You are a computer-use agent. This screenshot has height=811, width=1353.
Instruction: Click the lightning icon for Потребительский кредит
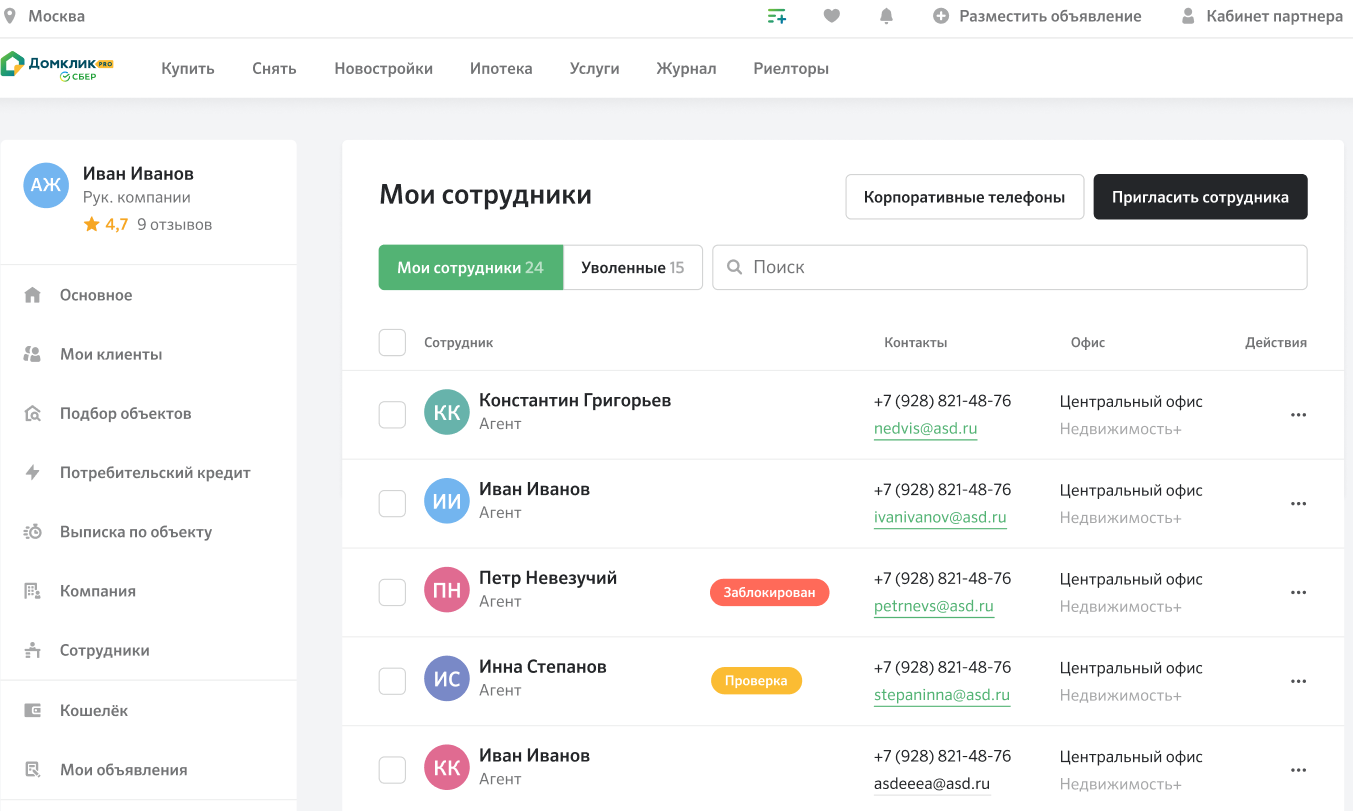pos(32,472)
